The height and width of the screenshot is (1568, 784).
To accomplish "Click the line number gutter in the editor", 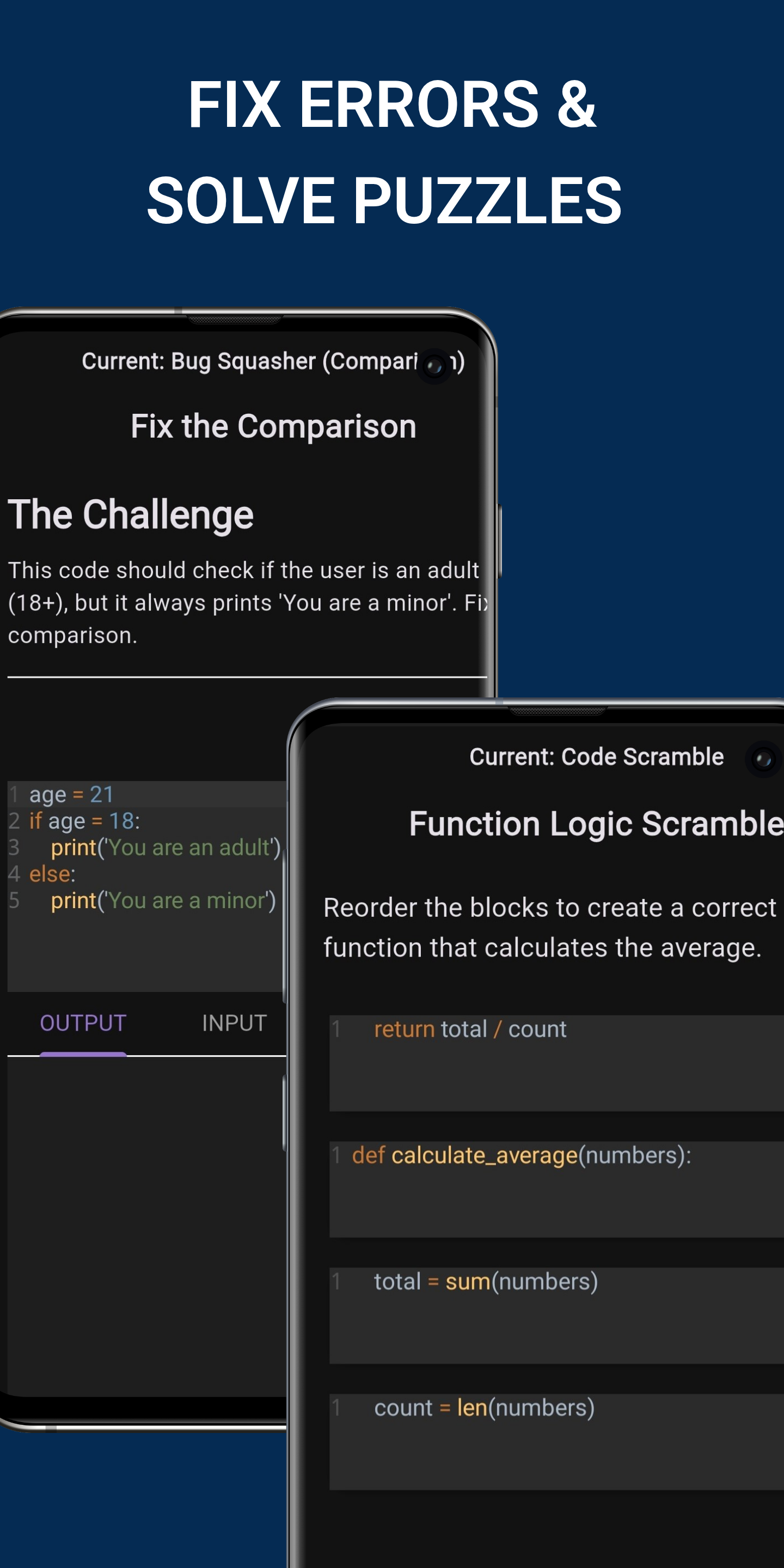I will click(x=14, y=846).
